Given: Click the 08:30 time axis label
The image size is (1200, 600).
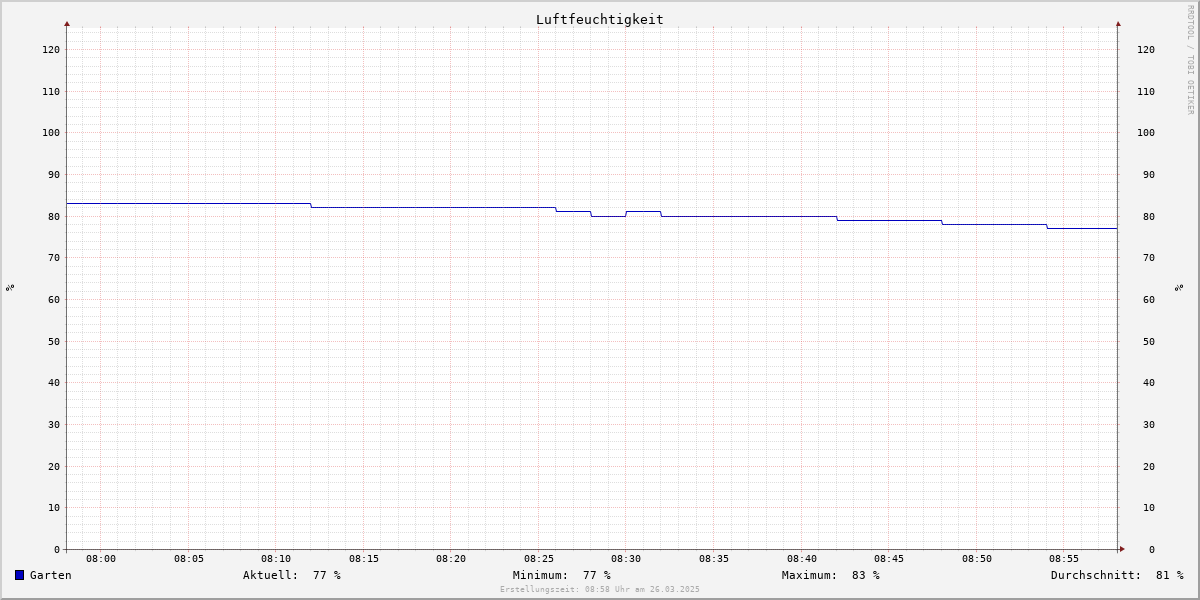Looking at the screenshot, I should click(626, 559).
